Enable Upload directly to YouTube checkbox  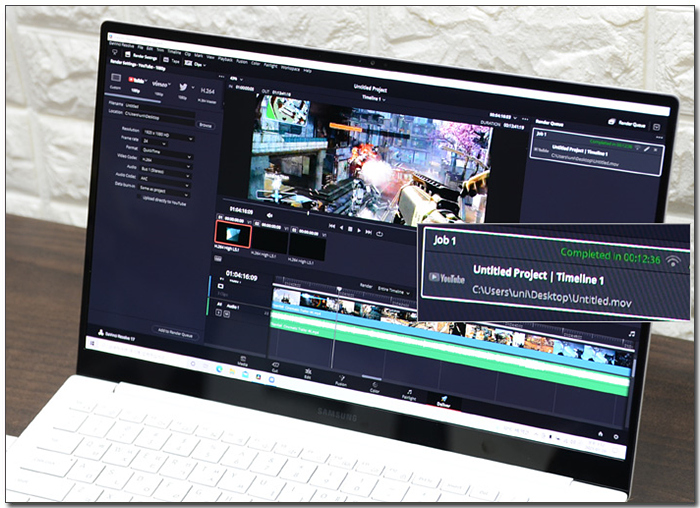click(x=139, y=197)
